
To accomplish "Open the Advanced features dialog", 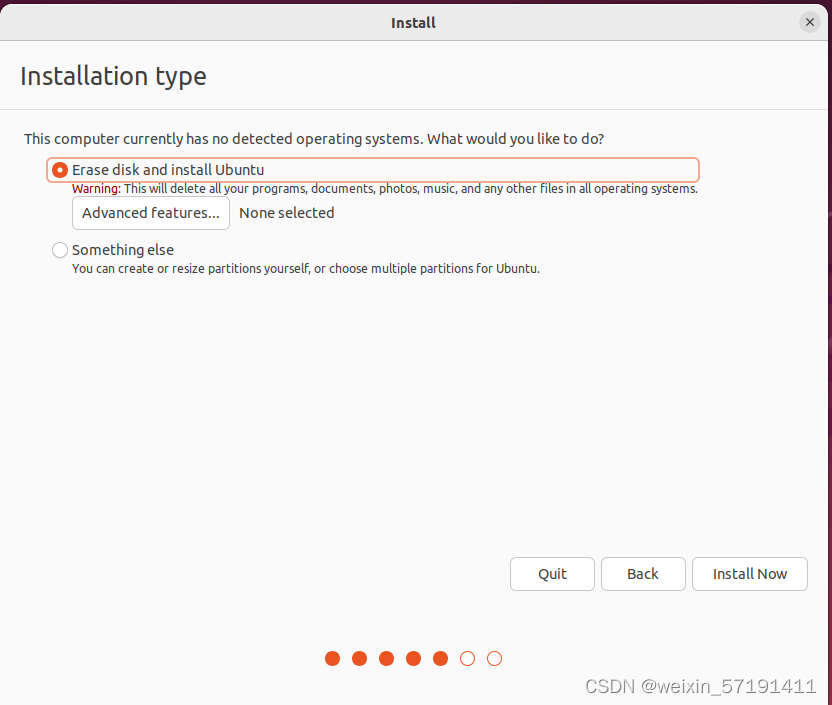I will click(150, 212).
